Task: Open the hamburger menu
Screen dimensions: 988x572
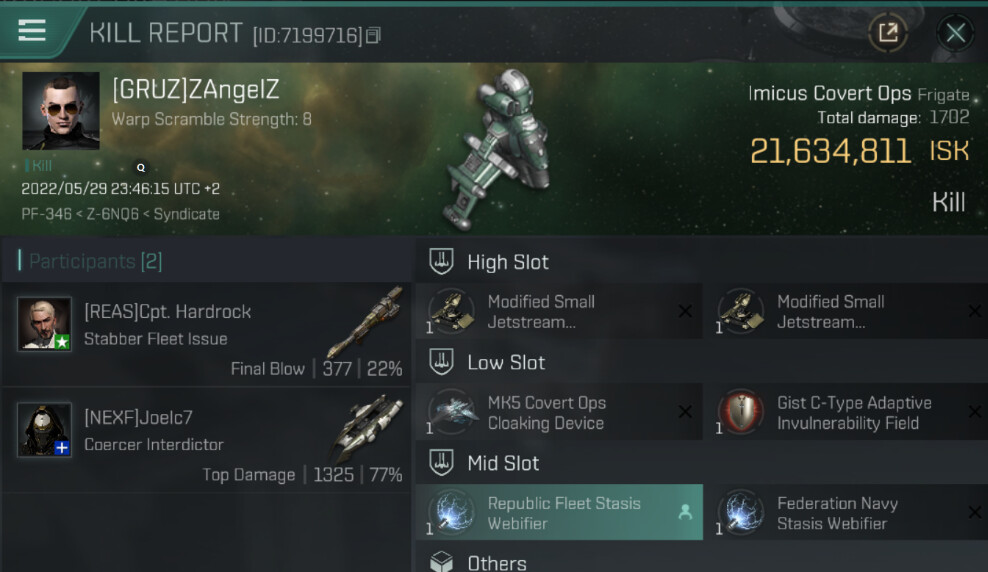Action: (x=32, y=30)
